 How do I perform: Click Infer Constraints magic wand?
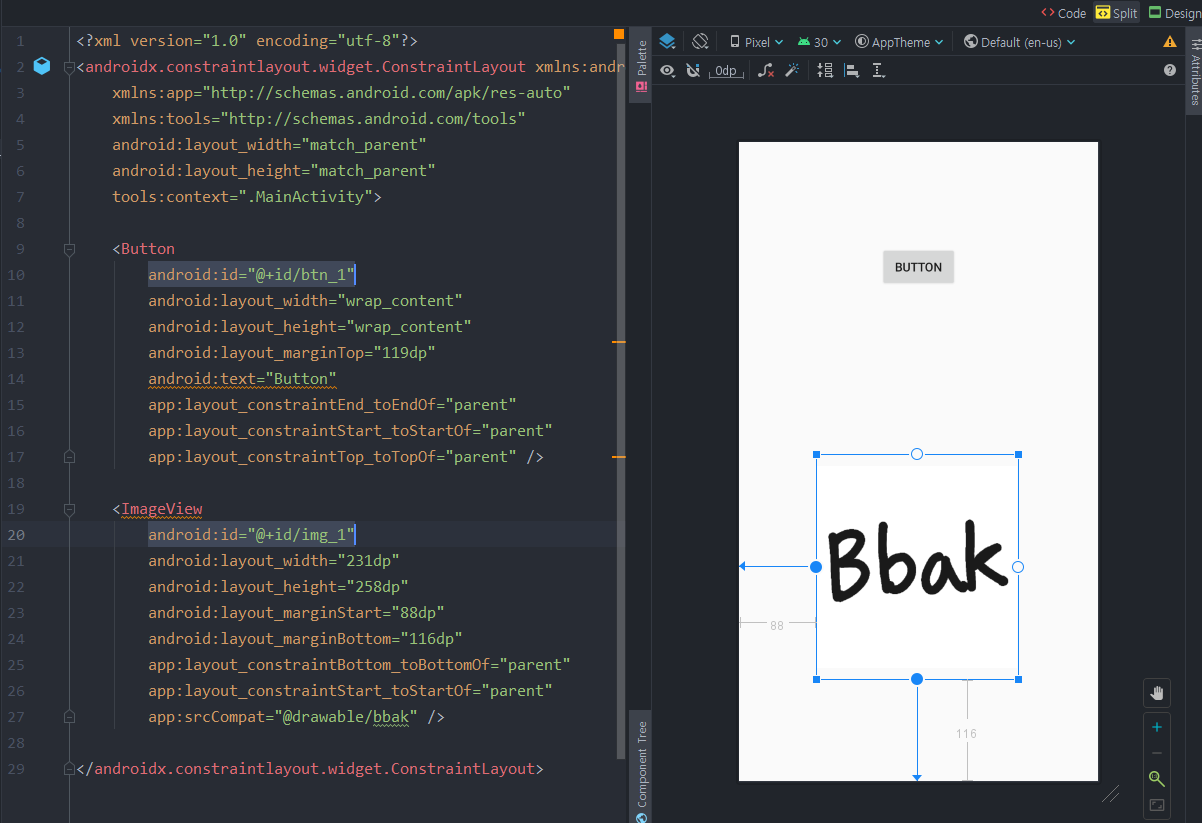(x=791, y=71)
